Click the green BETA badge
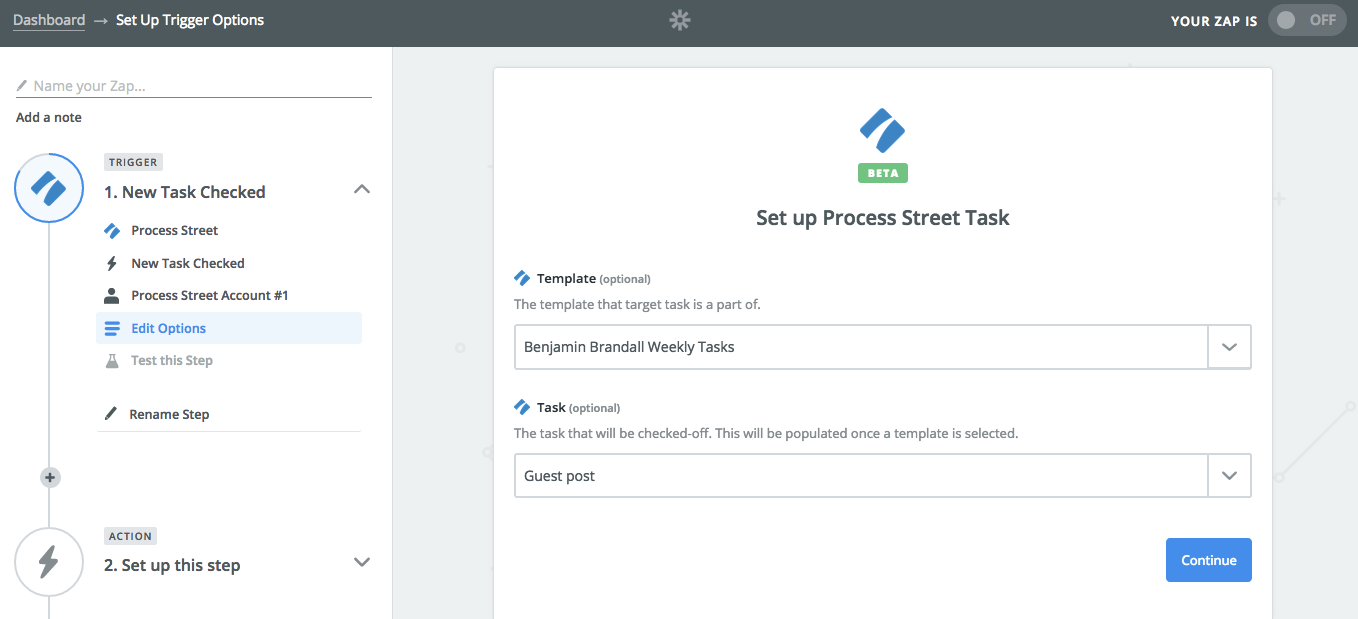This screenshot has height=619, width=1358. 883,173
